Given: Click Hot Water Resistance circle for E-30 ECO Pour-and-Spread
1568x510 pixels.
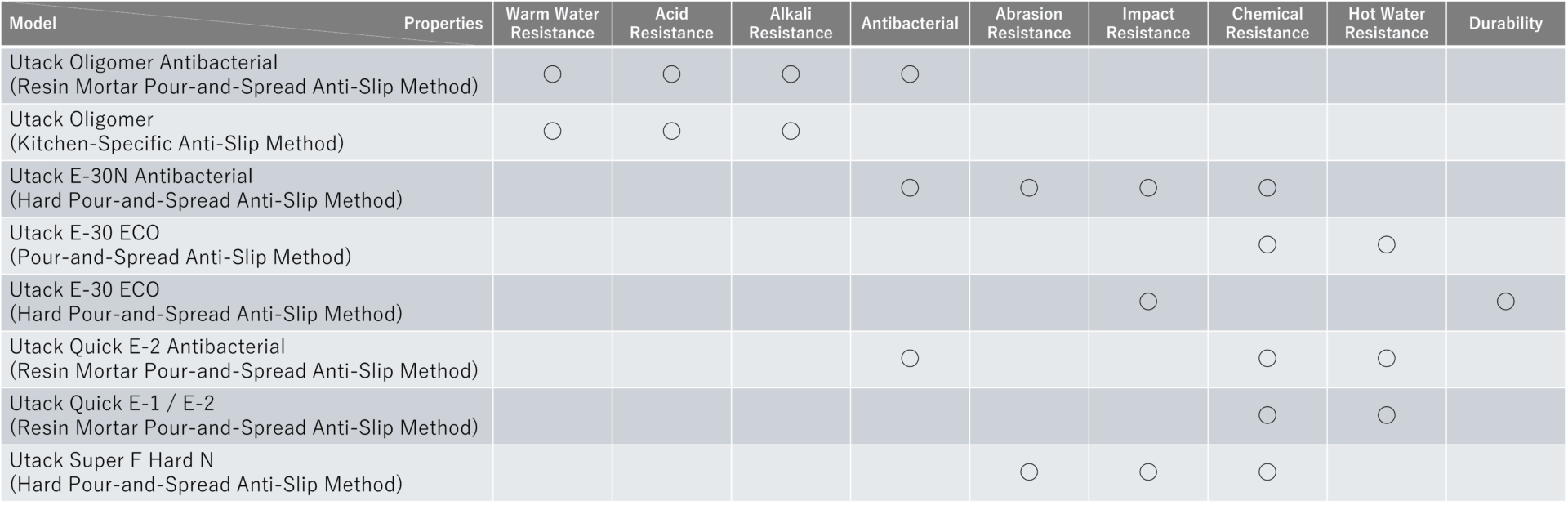Looking at the screenshot, I should [x=1387, y=244].
